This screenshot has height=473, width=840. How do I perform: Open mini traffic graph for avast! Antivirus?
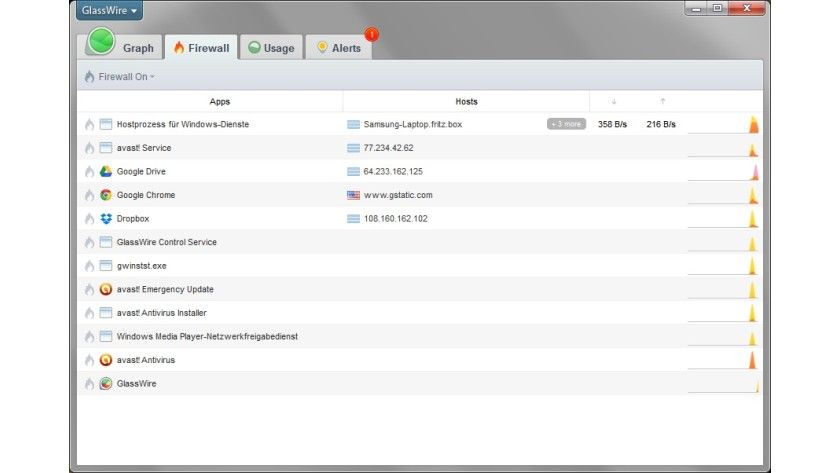(x=723, y=360)
